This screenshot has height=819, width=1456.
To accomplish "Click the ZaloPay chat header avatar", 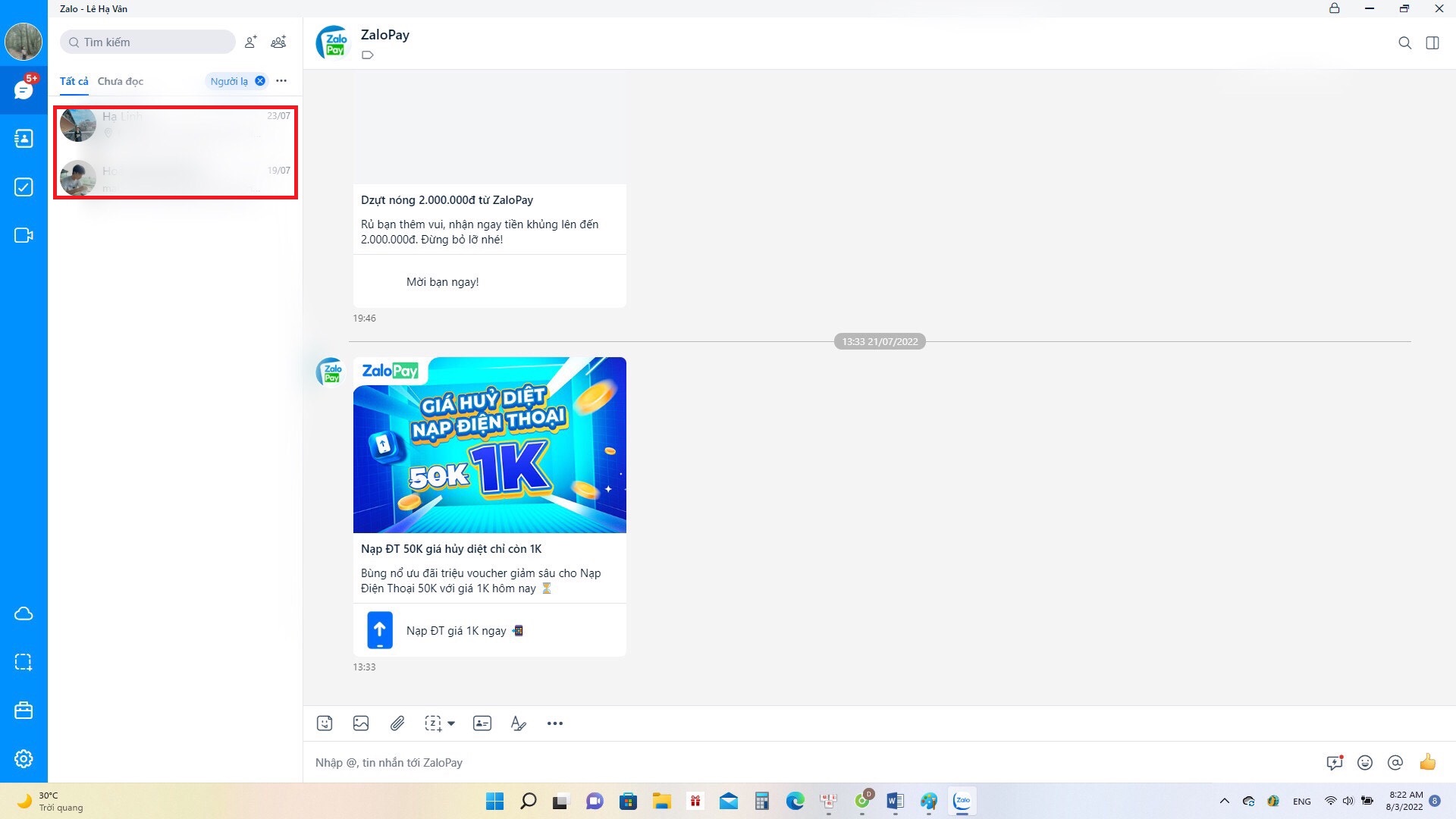I will [332, 42].
